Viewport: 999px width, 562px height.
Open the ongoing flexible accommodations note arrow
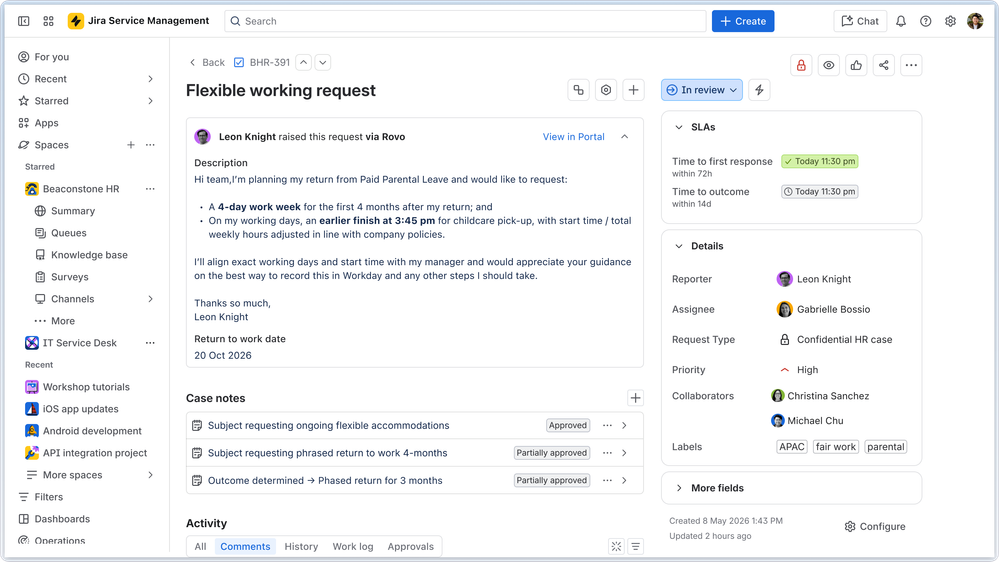pyautogui.click(x=624, y=425)
